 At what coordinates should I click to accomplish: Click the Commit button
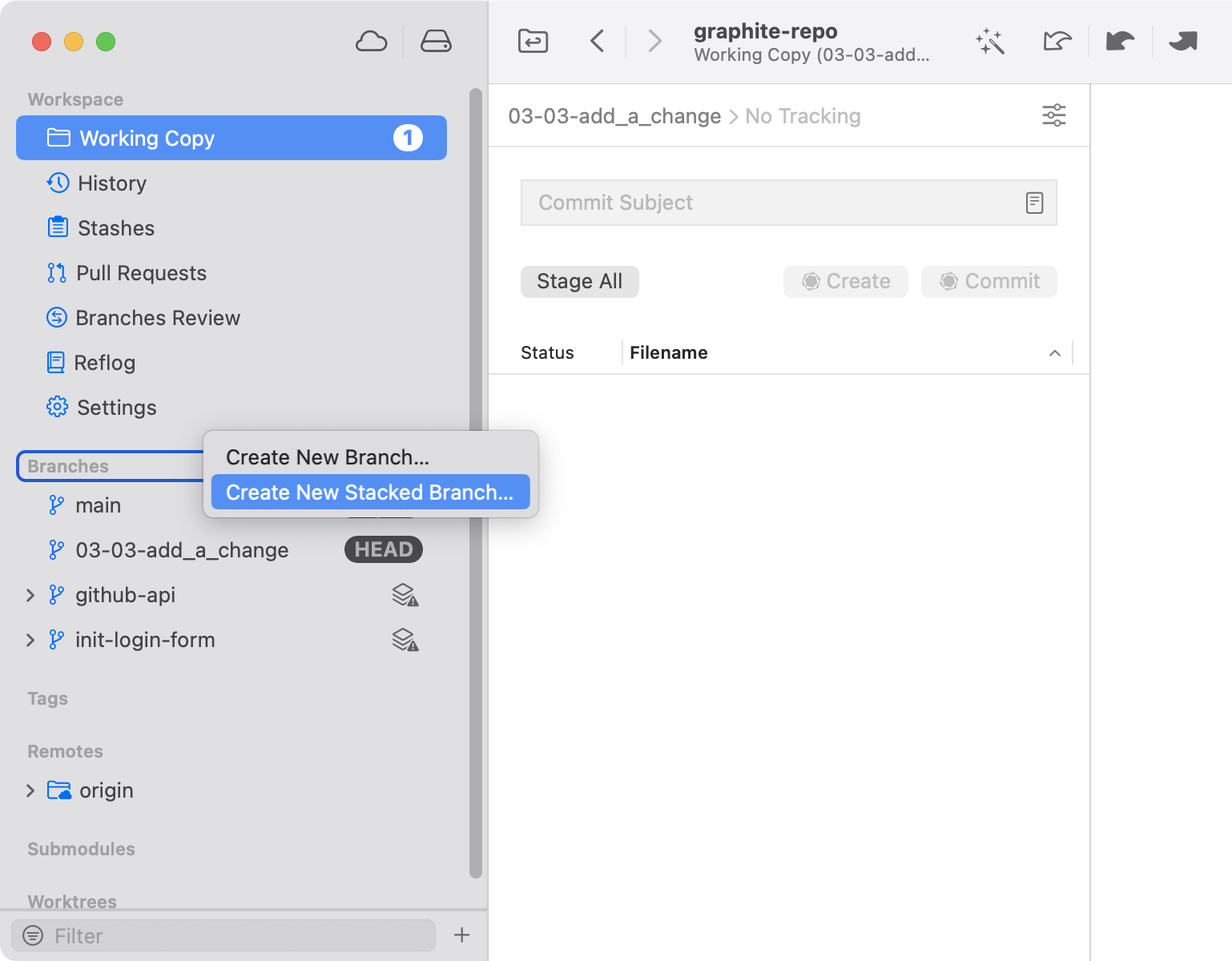988,282
